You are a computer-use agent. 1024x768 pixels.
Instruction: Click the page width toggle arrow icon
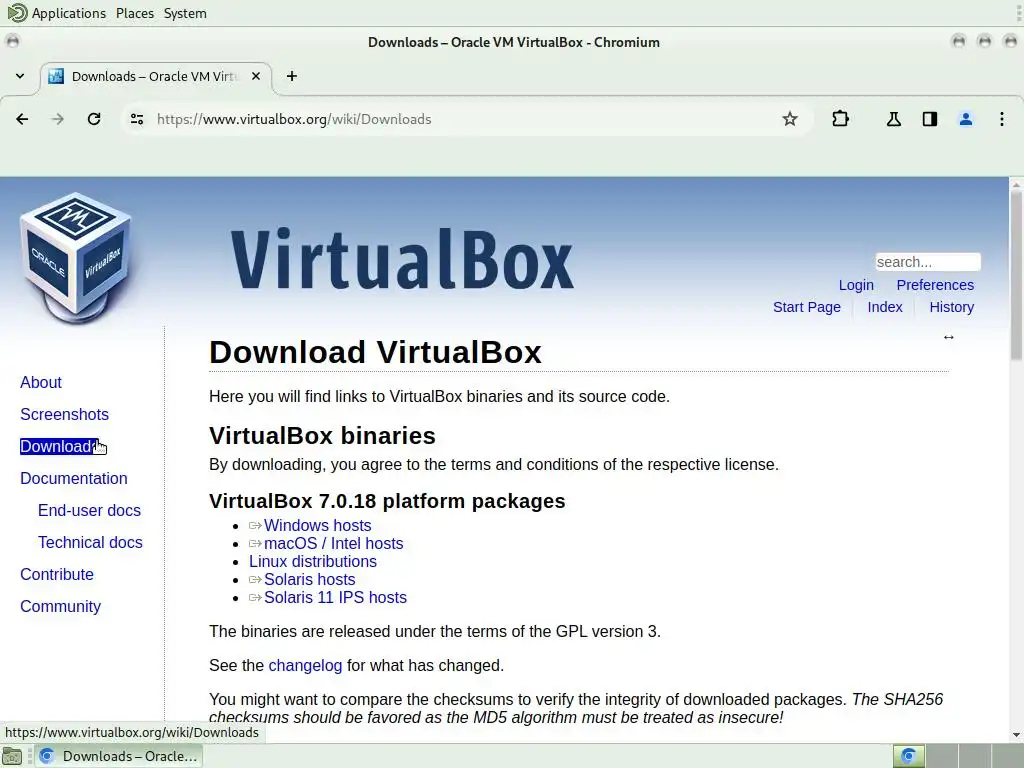[x=949, y=337]
